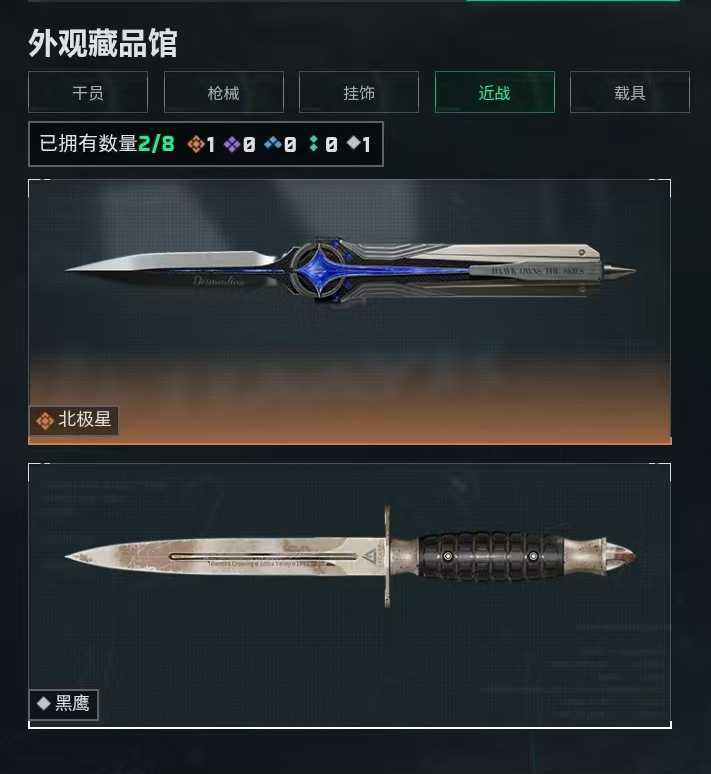Click the orange icon beside 北极星 label

click(x=45, y=421)
